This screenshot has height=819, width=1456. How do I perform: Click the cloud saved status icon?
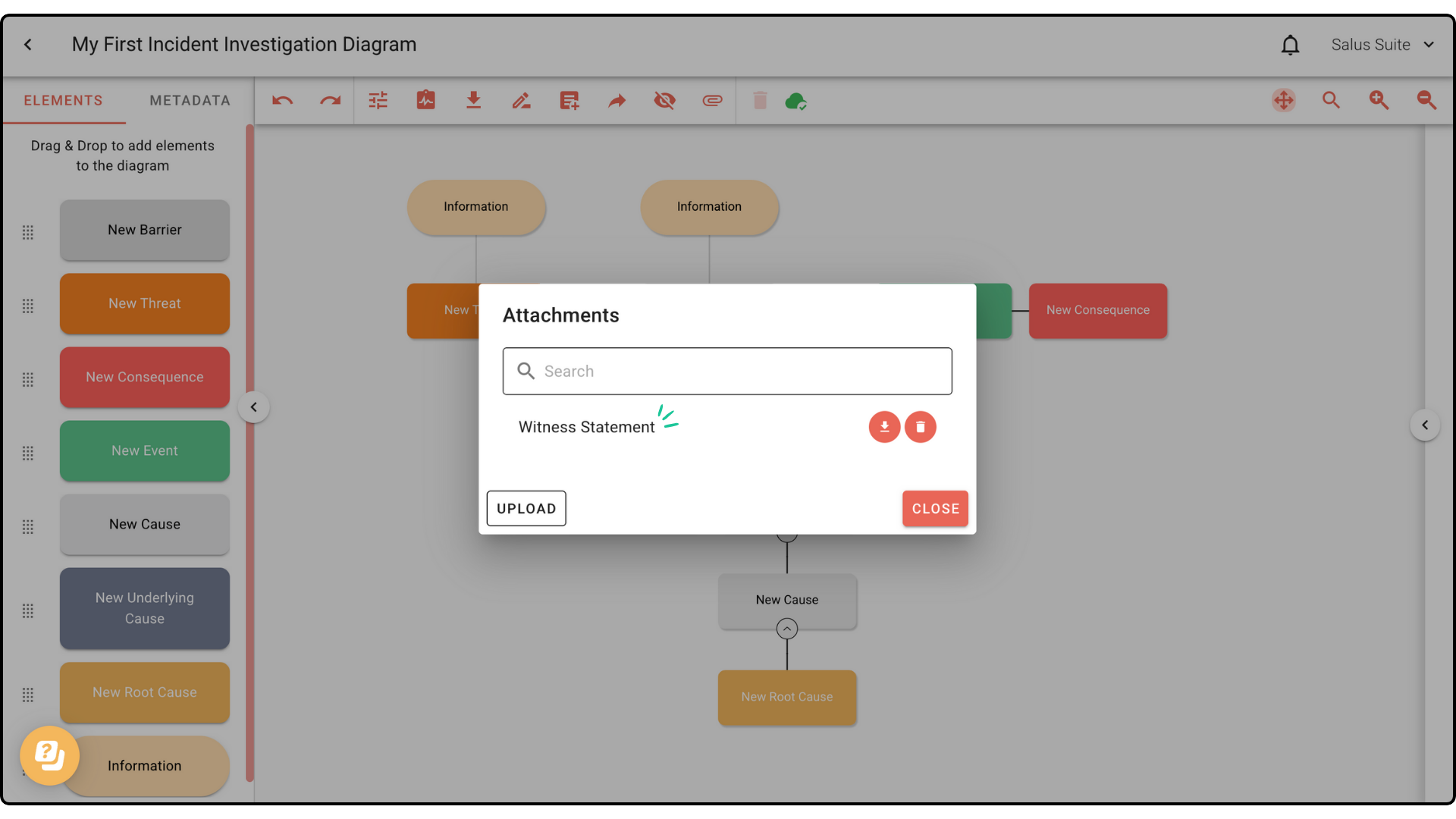coord(795,100)
